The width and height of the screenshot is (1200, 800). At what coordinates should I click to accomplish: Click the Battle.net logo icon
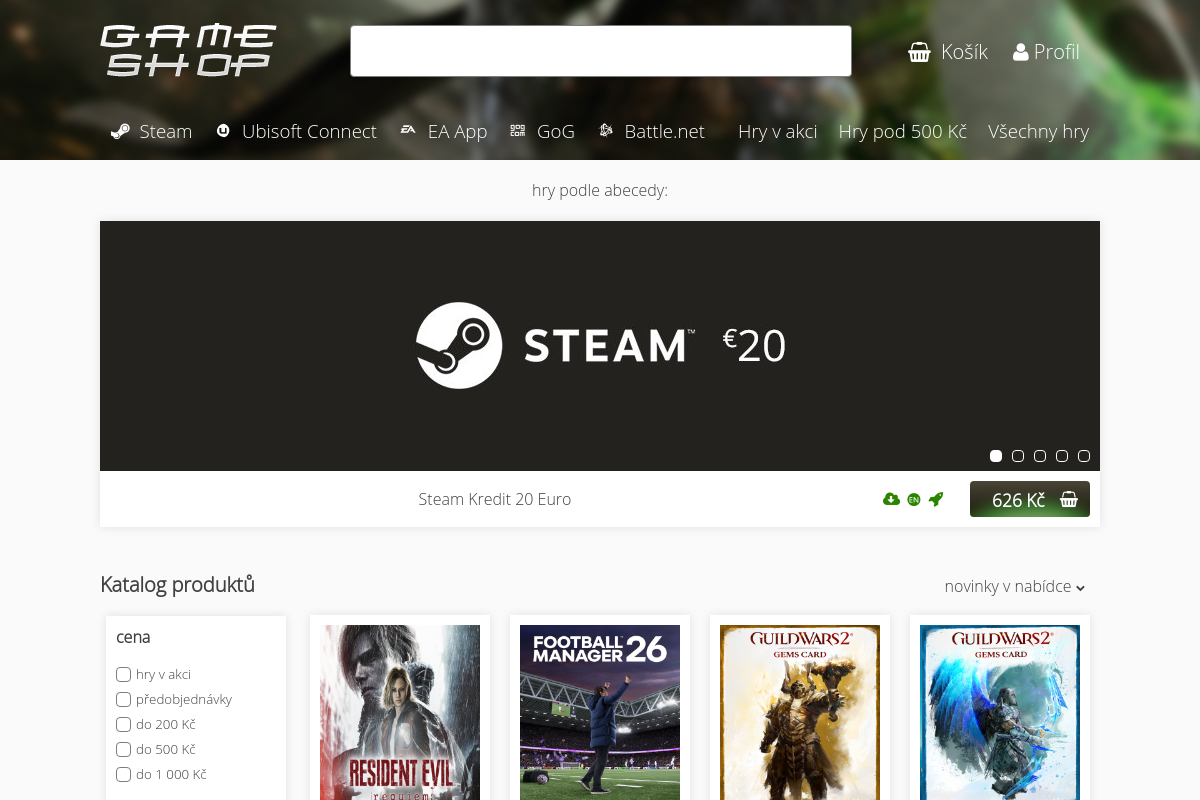(x=605, y=131)
